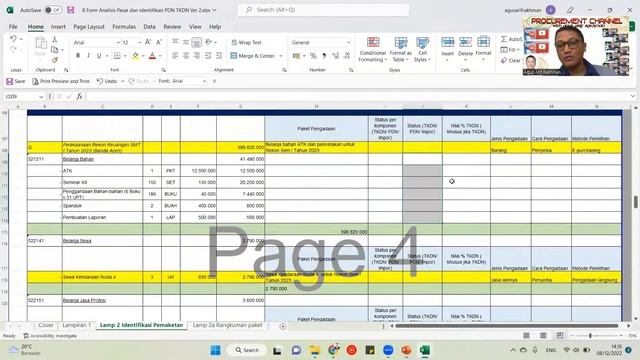640x360 pixels.
Task: Click the Undo arrow in the ribbon
Action: point(13,39)
